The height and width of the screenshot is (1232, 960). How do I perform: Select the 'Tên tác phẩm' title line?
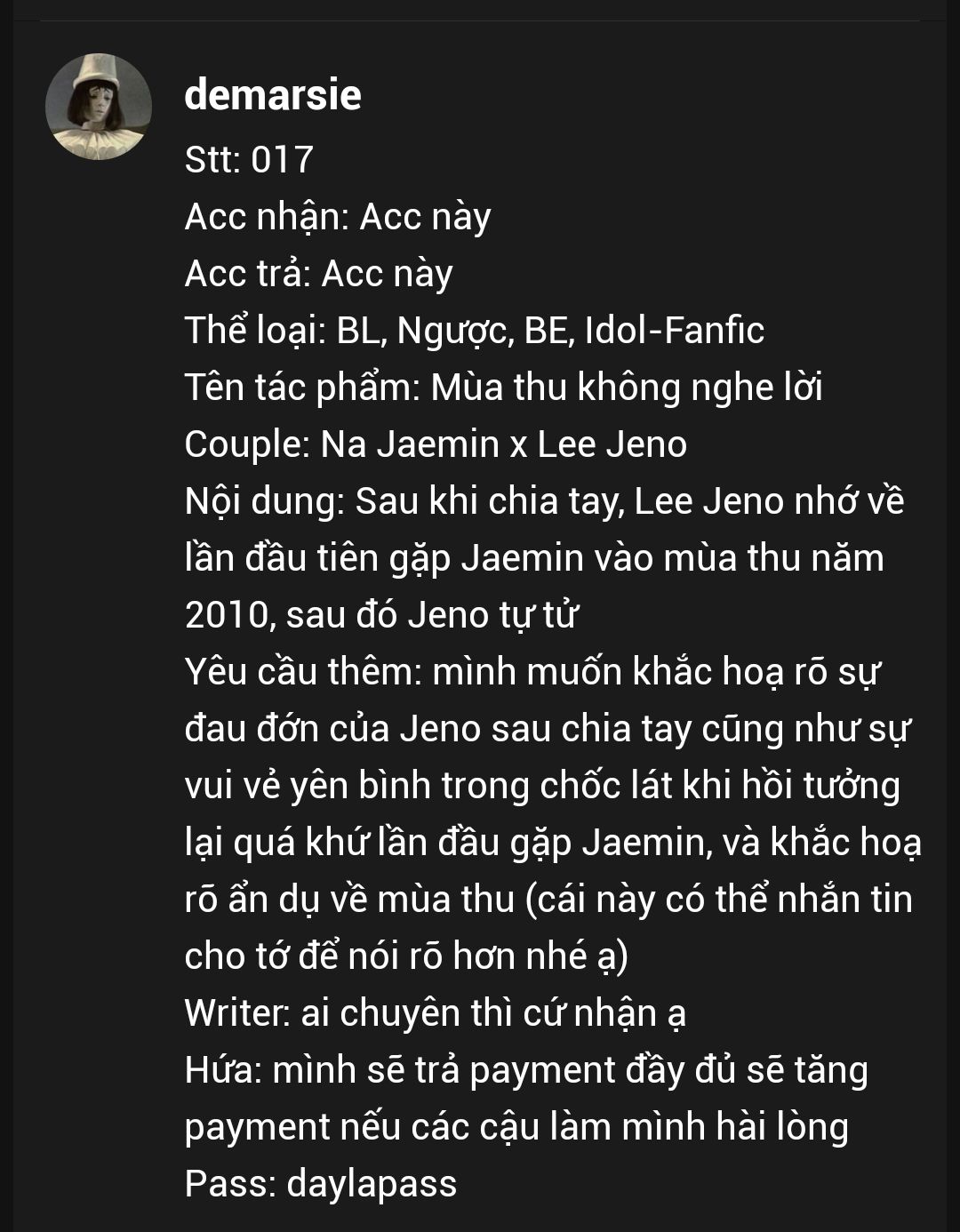[x=503, y=388]
